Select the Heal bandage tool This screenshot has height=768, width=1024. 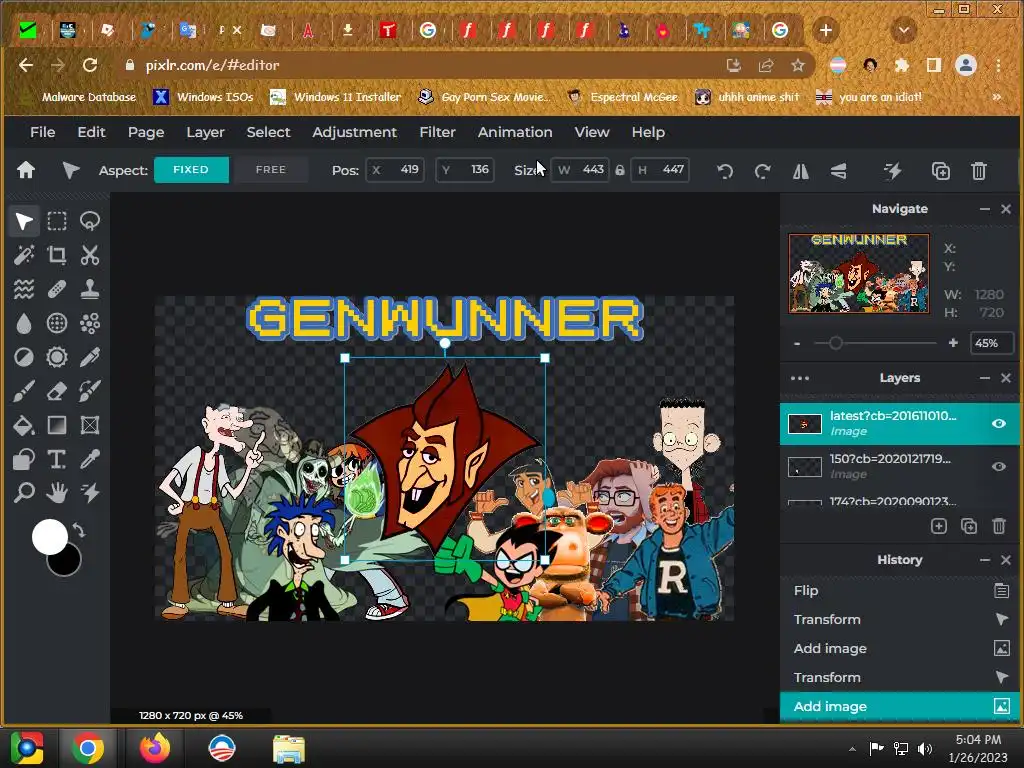pyautogui.click(x=57, y=289)
